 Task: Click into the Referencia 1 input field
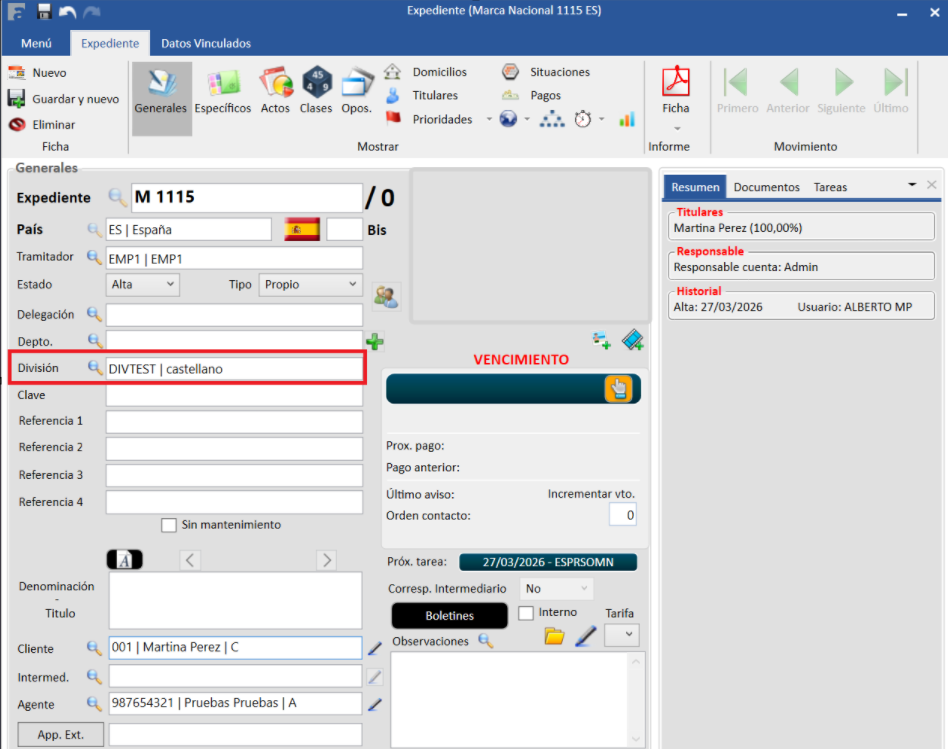[234, 421]
